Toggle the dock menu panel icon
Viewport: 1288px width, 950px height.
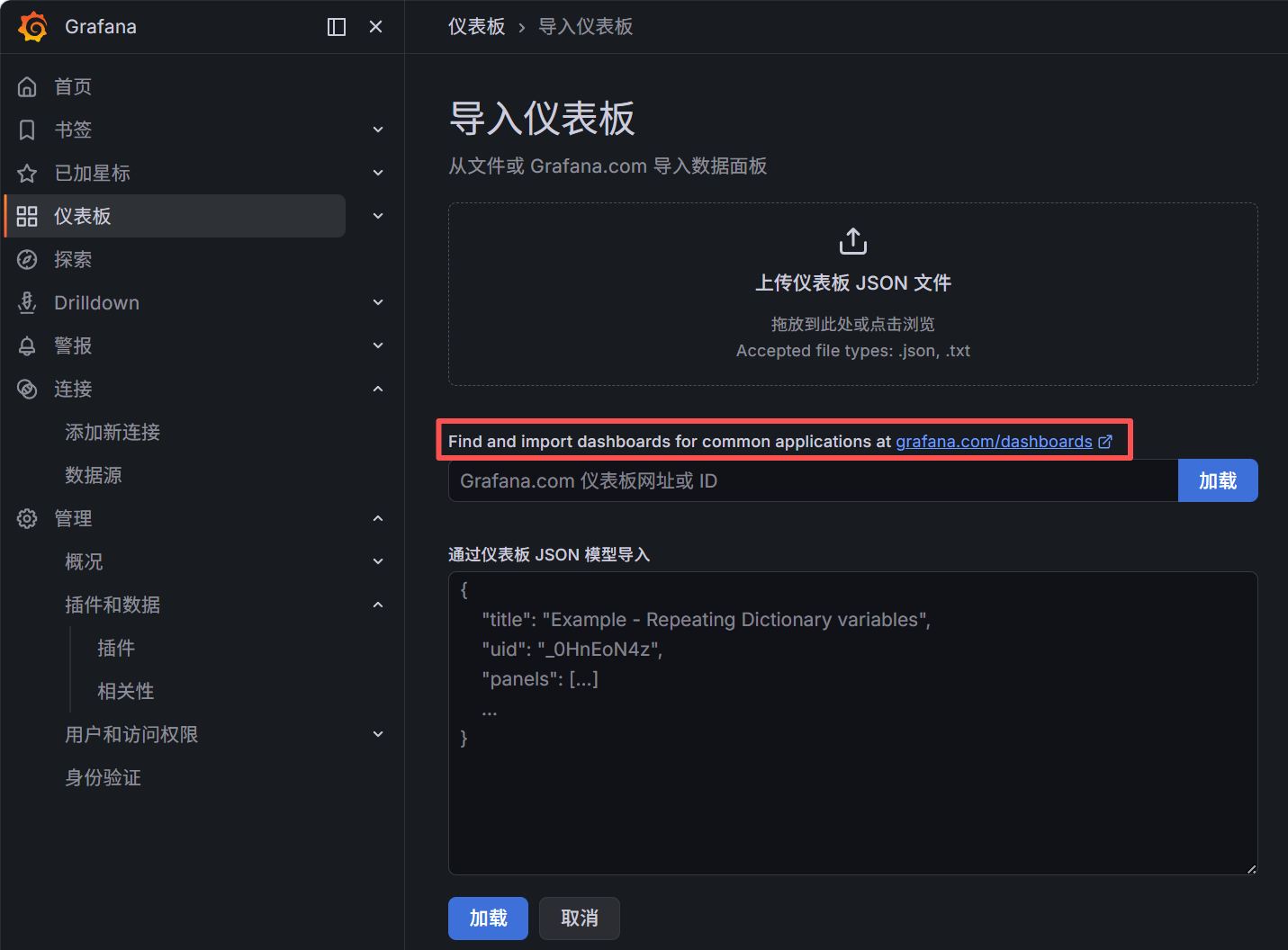337,27
